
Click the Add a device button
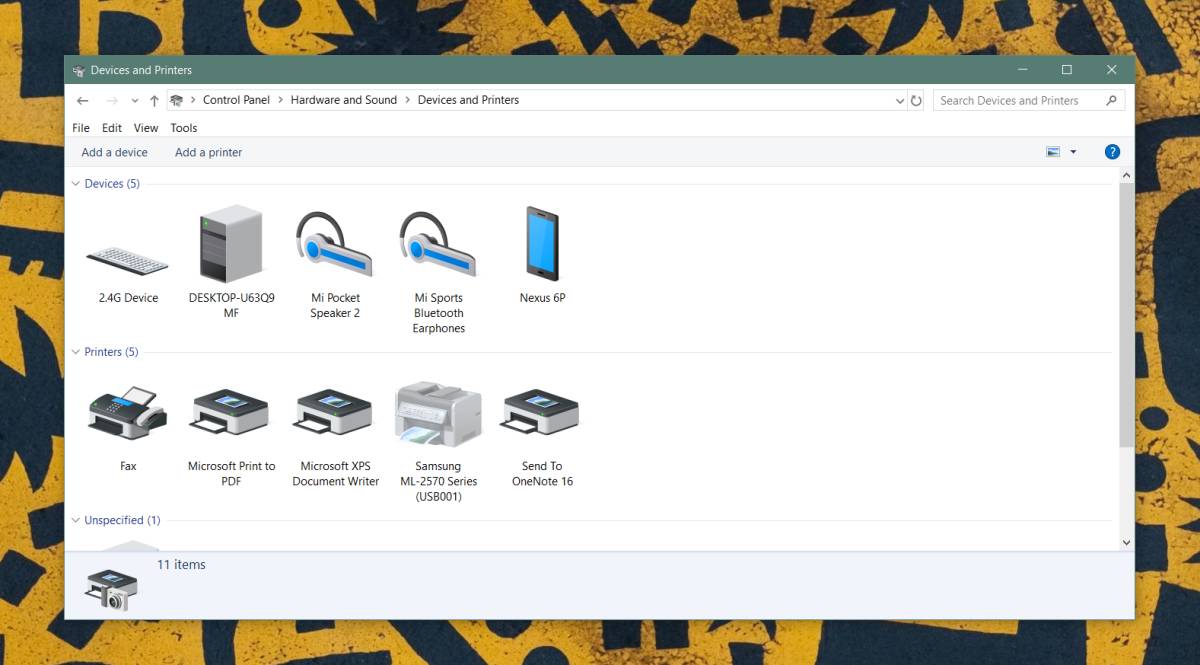click(x=114, y=152)
